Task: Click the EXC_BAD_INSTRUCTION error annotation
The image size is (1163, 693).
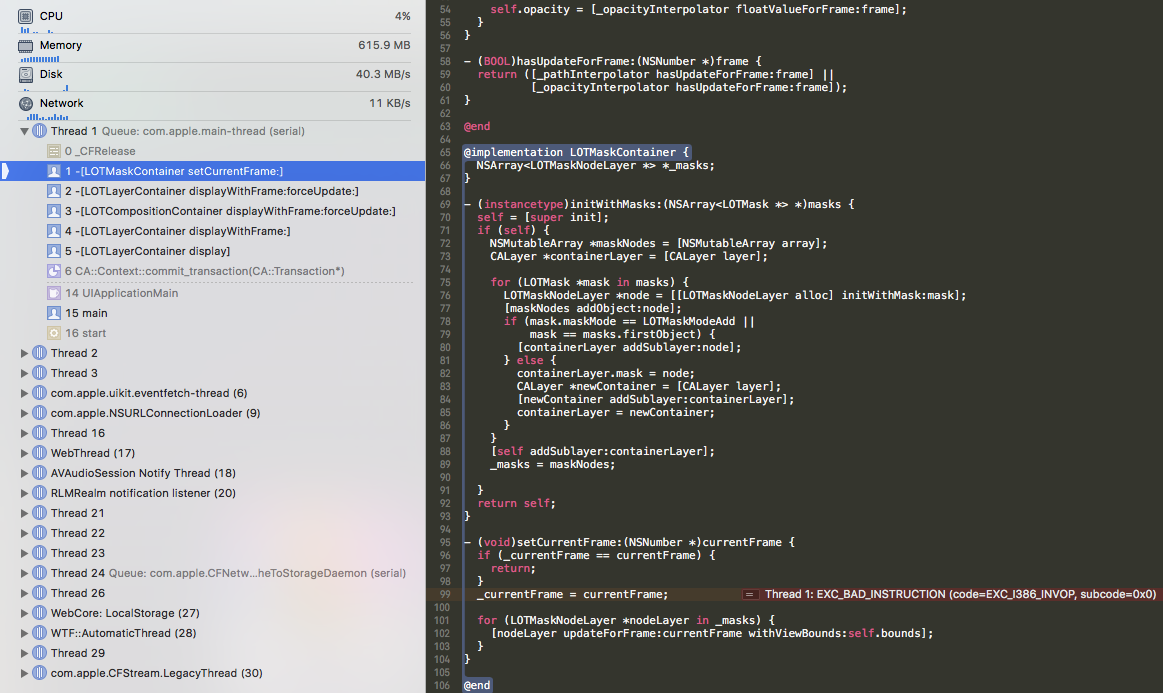Action: (x=952, y=594)
